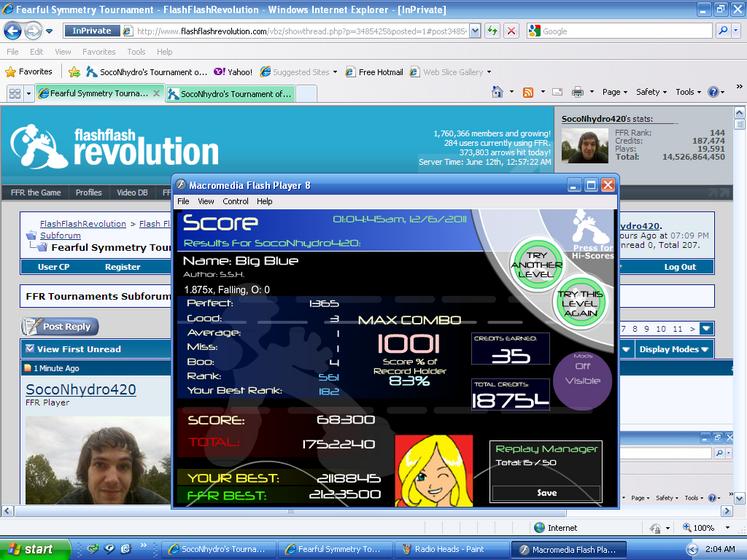This screenshot has width=747, height=560.
Task: Click the Try This Level Again button
Action: pos(580,304)
